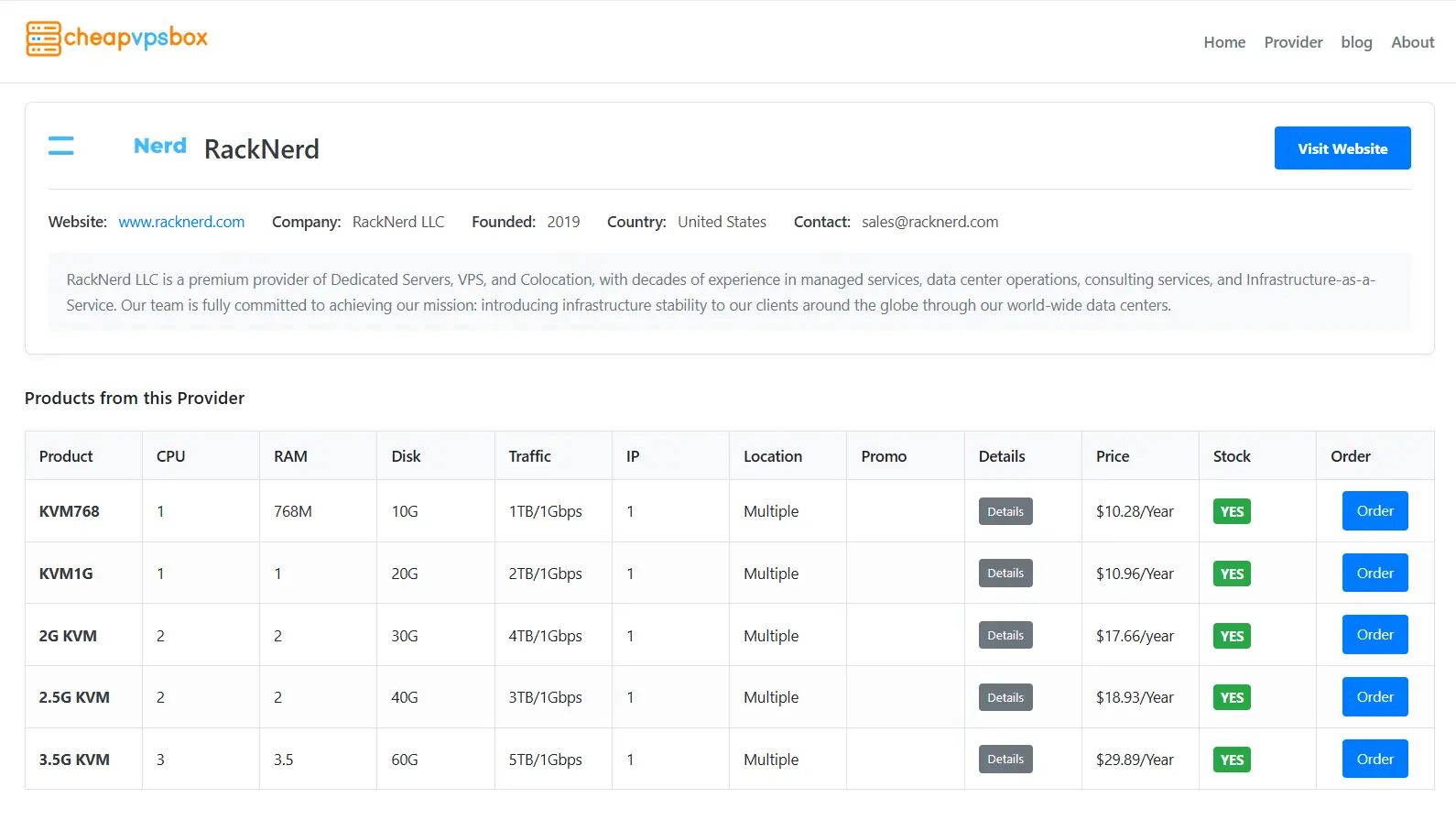Screen dimensions: 1456x831
Task: Click the $10.96/Year price
Action: [x=1135, y=574]
